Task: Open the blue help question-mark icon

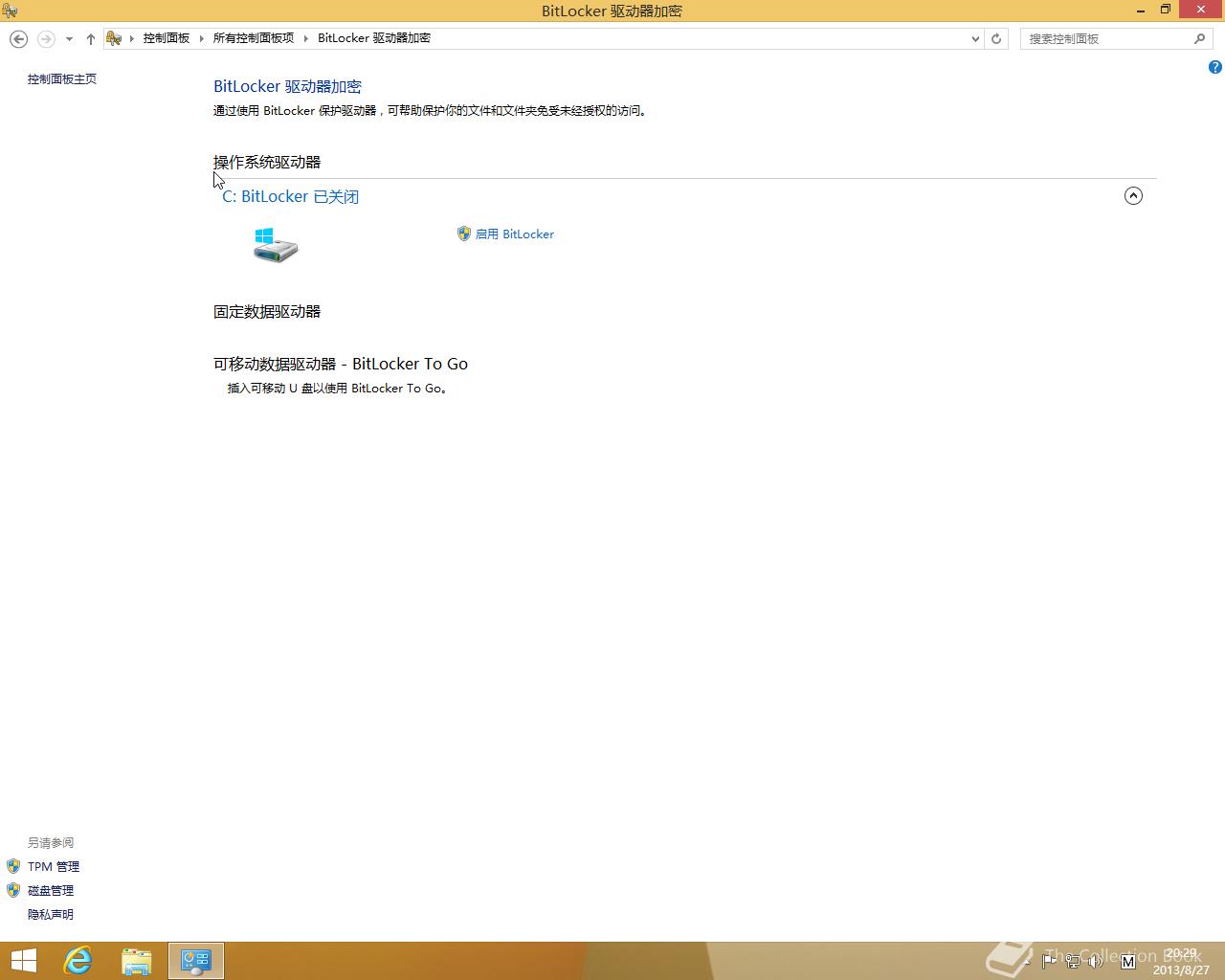Action: point(1215,67)
